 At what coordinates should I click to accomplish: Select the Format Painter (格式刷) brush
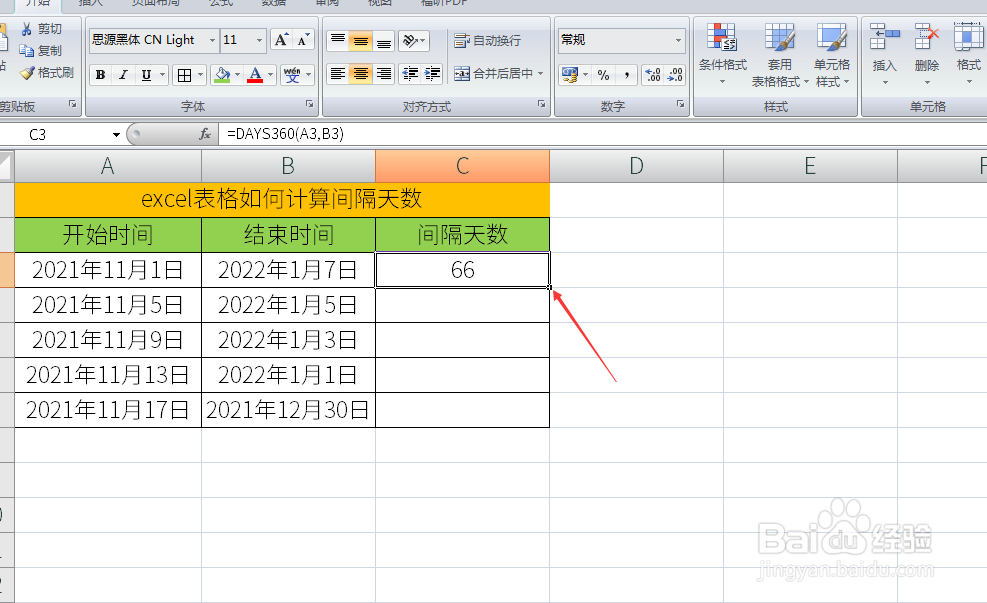(27, 73)
